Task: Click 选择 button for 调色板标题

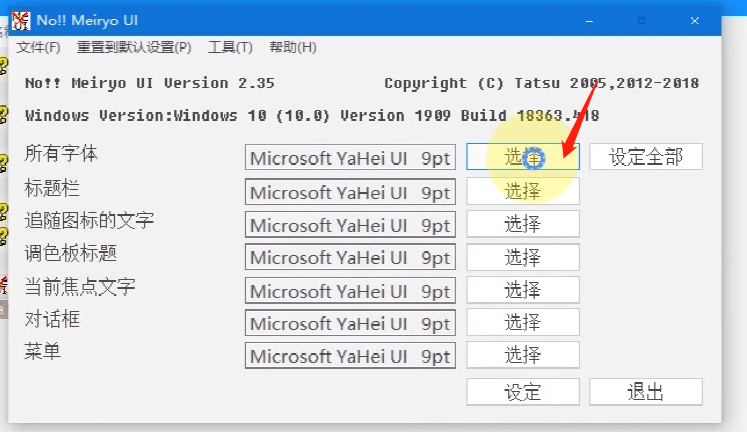Action: tap(523, 257)
